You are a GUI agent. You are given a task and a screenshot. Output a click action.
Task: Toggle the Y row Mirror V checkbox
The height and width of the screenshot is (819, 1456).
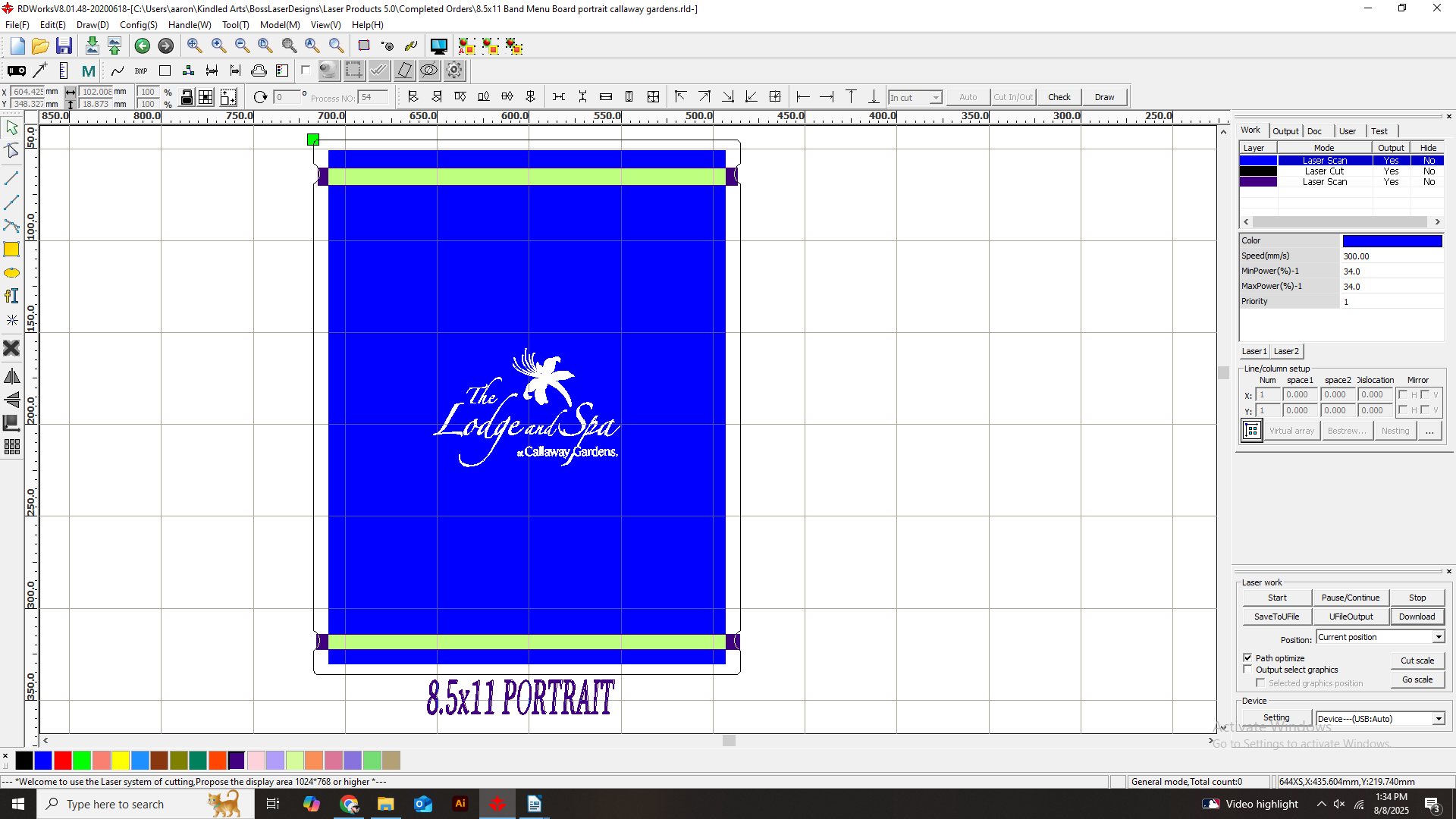(1425, 410)
